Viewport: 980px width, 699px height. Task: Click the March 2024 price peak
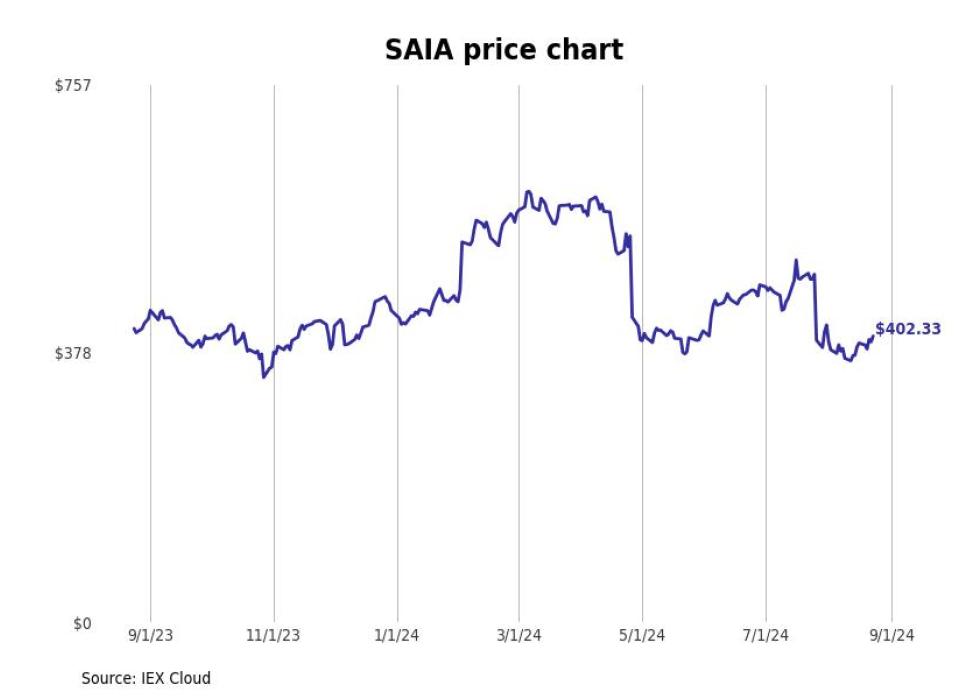point(528,192)
